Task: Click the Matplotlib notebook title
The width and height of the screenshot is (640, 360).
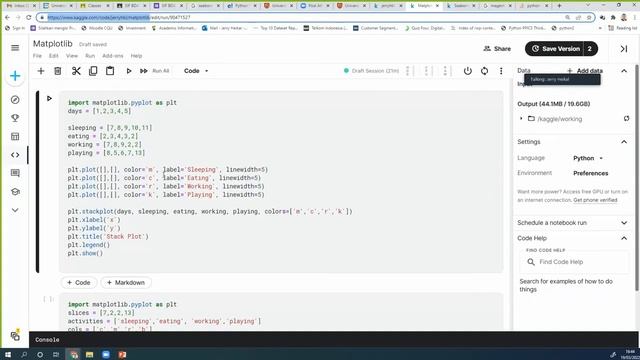Action: [53, 44]
